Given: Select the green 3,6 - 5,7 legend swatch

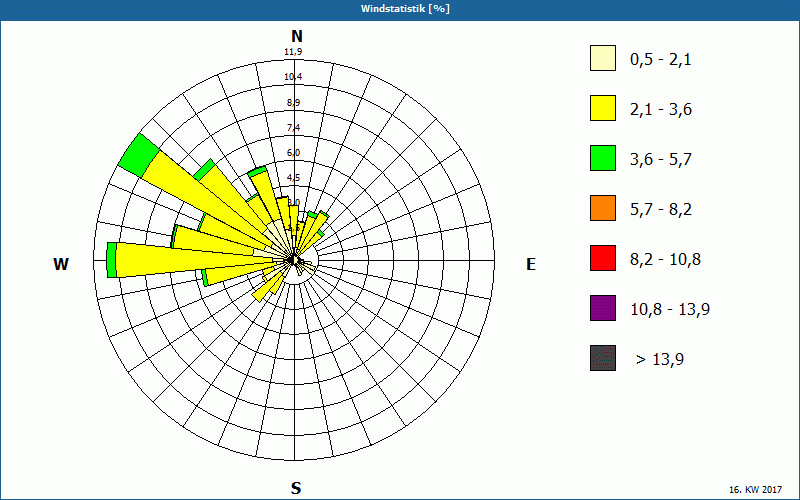Looking at the screenshot, I should [x=603, y=158].
